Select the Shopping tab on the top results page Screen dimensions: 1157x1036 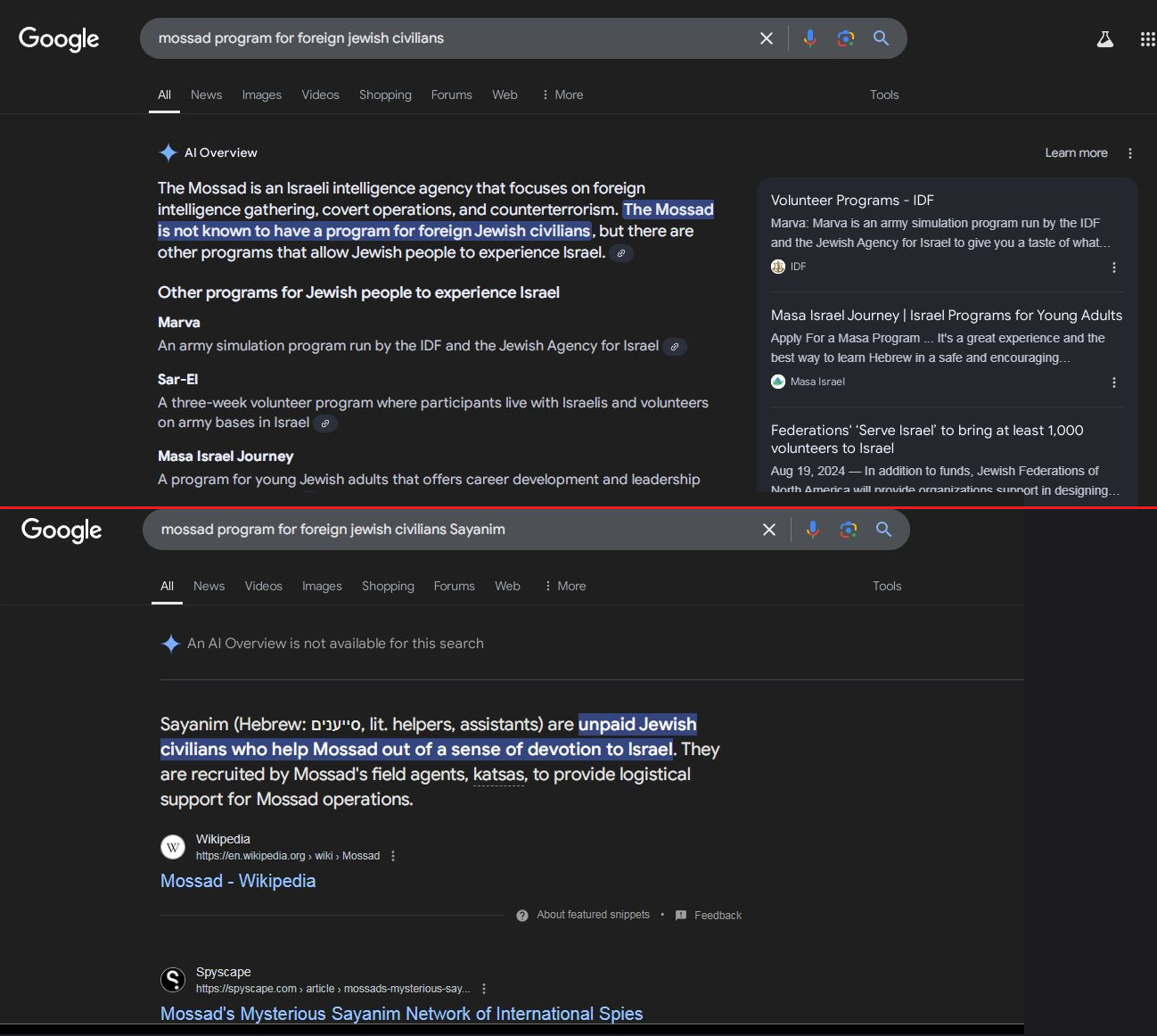pyautogui.click(x=385, y=95)
